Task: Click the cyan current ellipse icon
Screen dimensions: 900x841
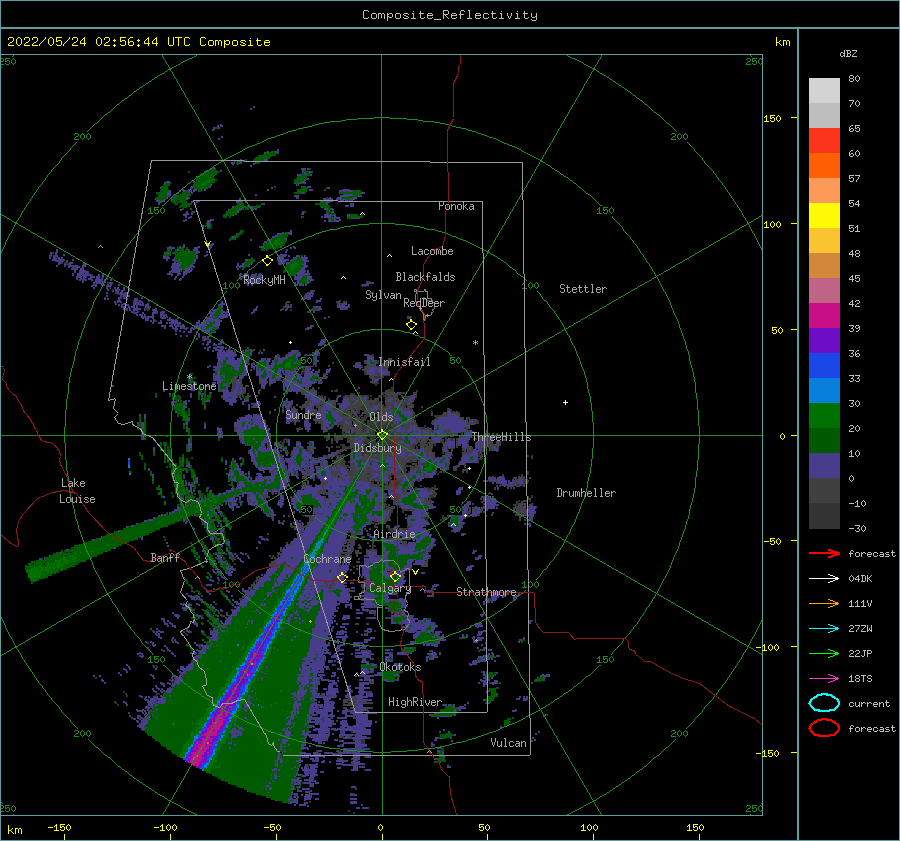Action: [824, 703]
